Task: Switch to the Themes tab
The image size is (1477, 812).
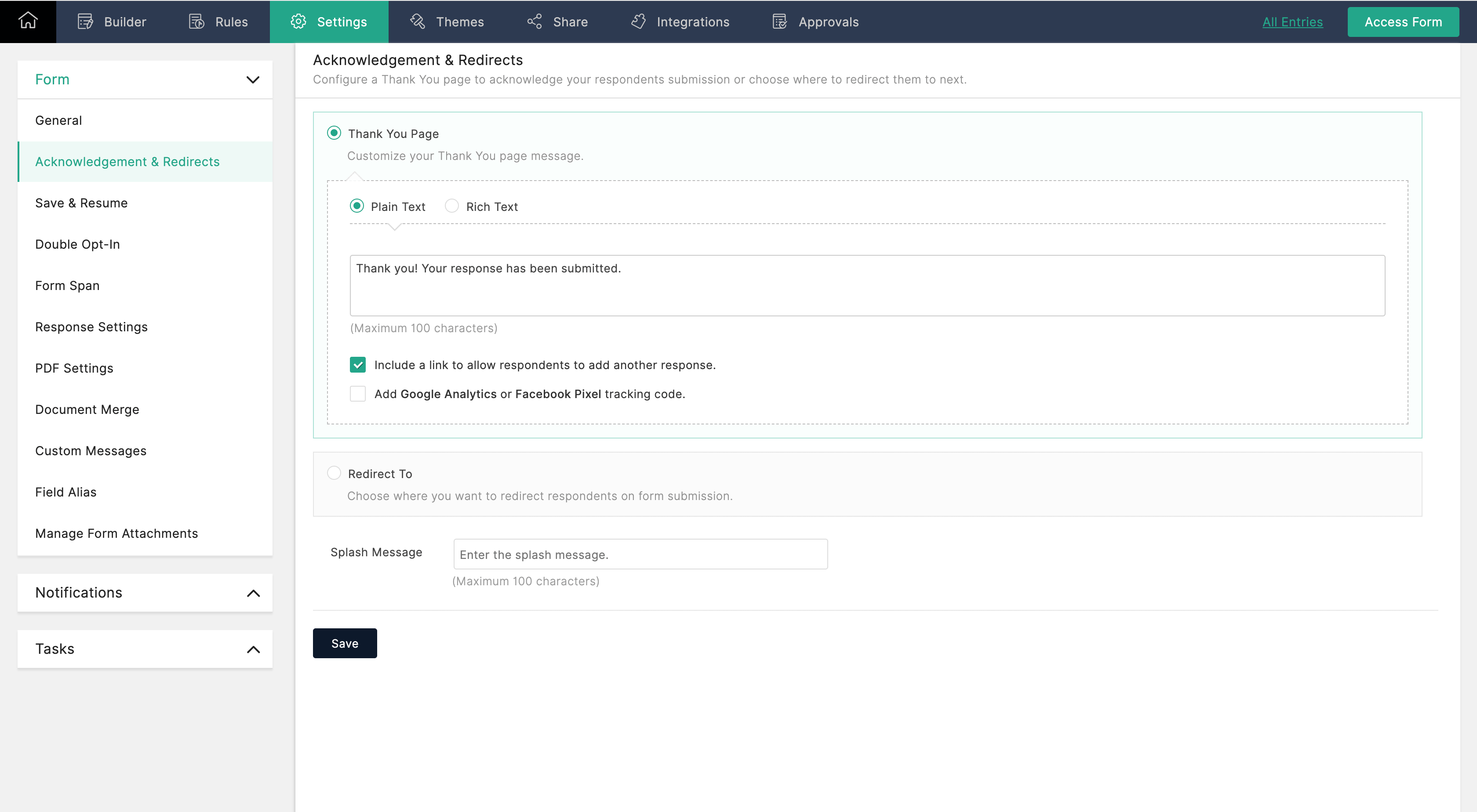Action: pyautogui.click(x=447, y=22)
